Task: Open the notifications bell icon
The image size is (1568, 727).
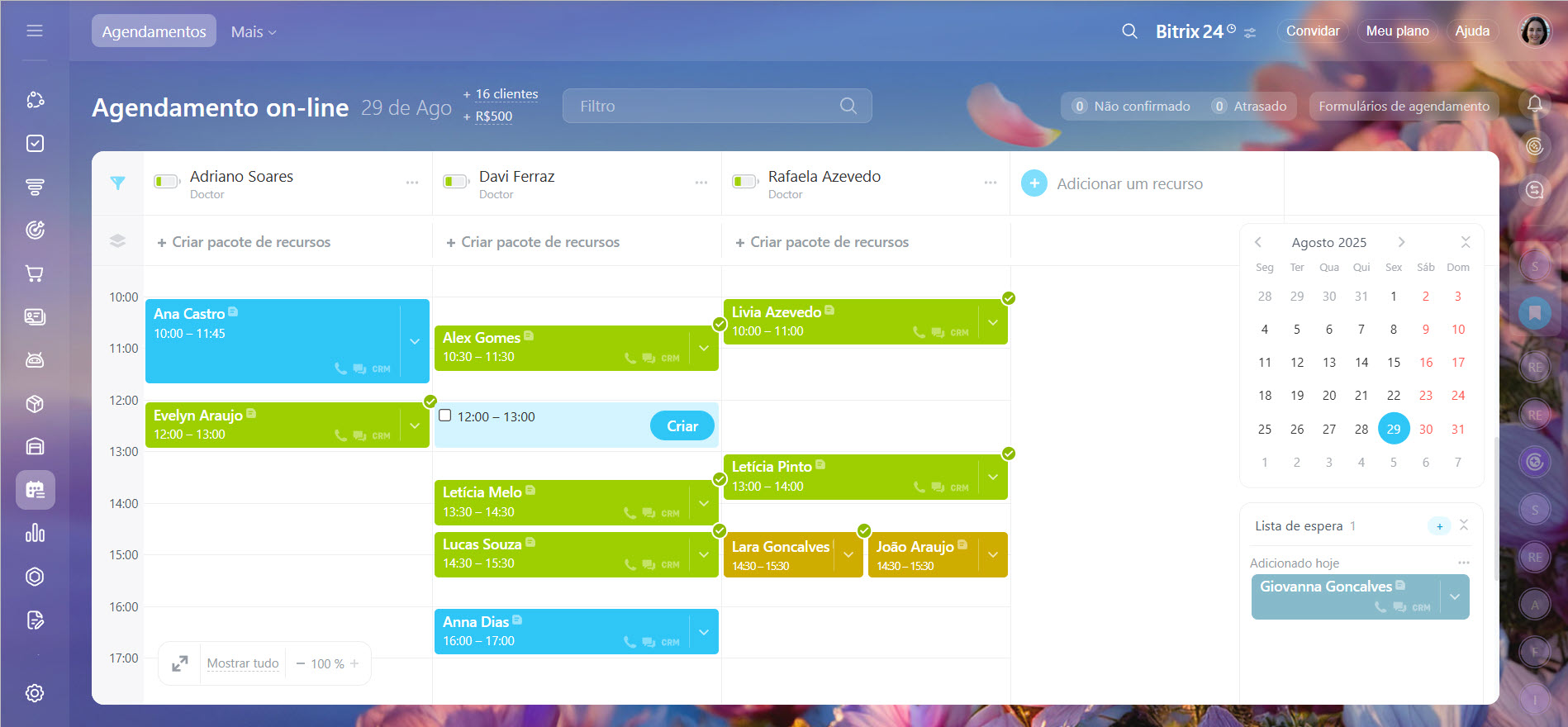Action: (x=1534, y=104)
